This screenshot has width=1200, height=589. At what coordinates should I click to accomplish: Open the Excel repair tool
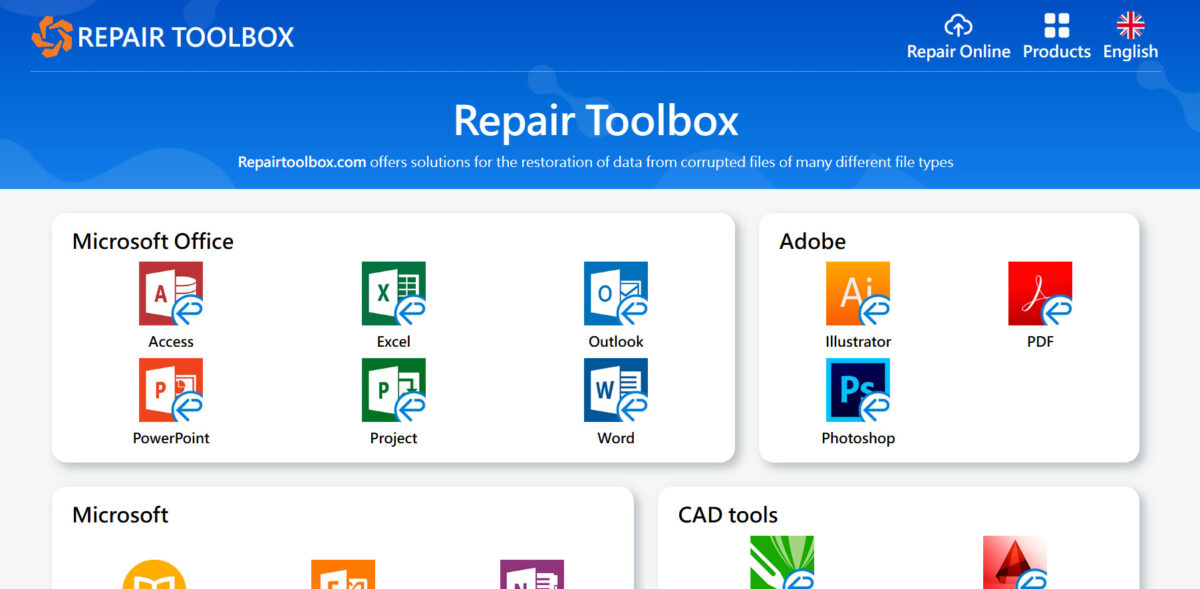coord(393,295)
